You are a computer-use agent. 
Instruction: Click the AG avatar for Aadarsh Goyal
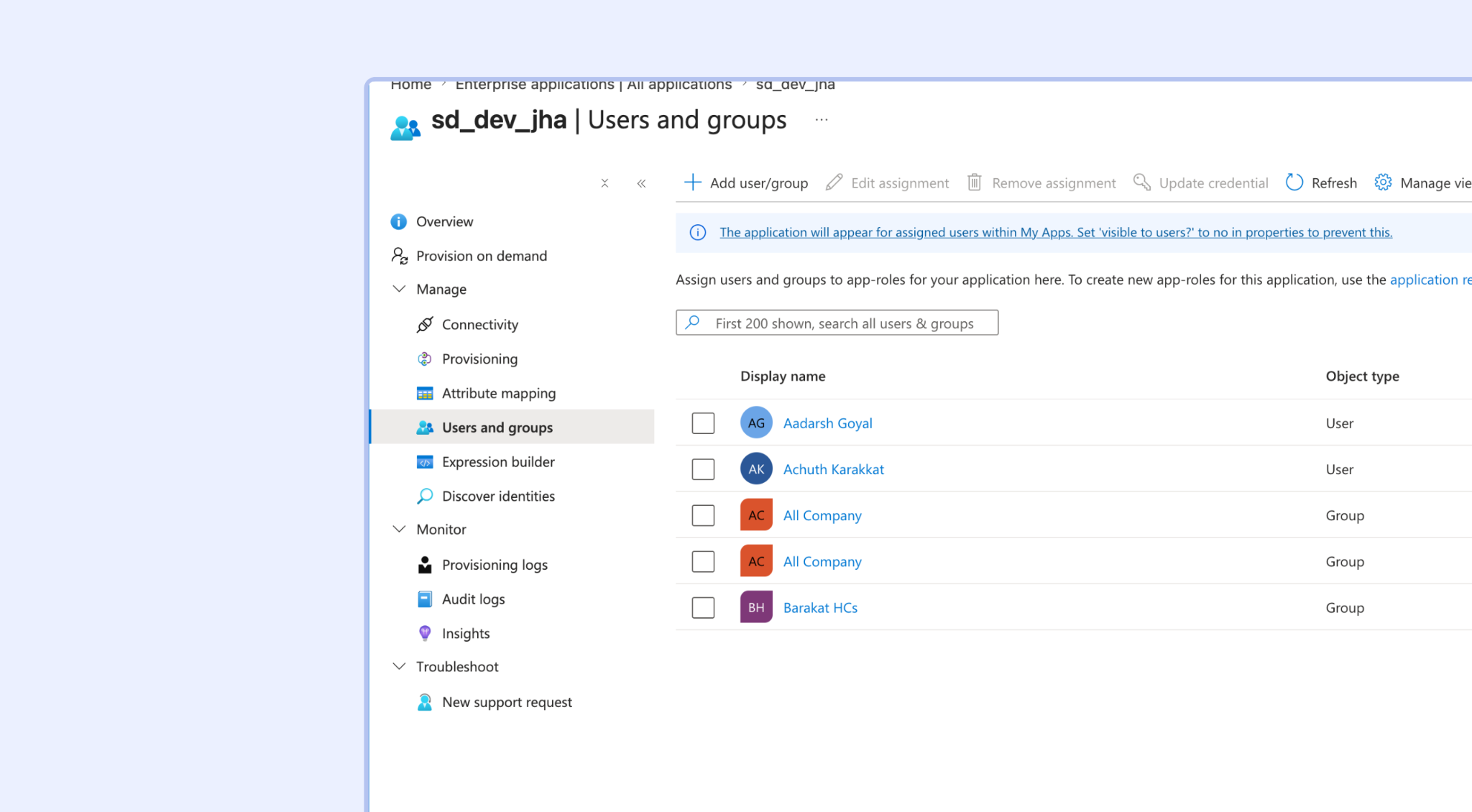coord(756,423)
